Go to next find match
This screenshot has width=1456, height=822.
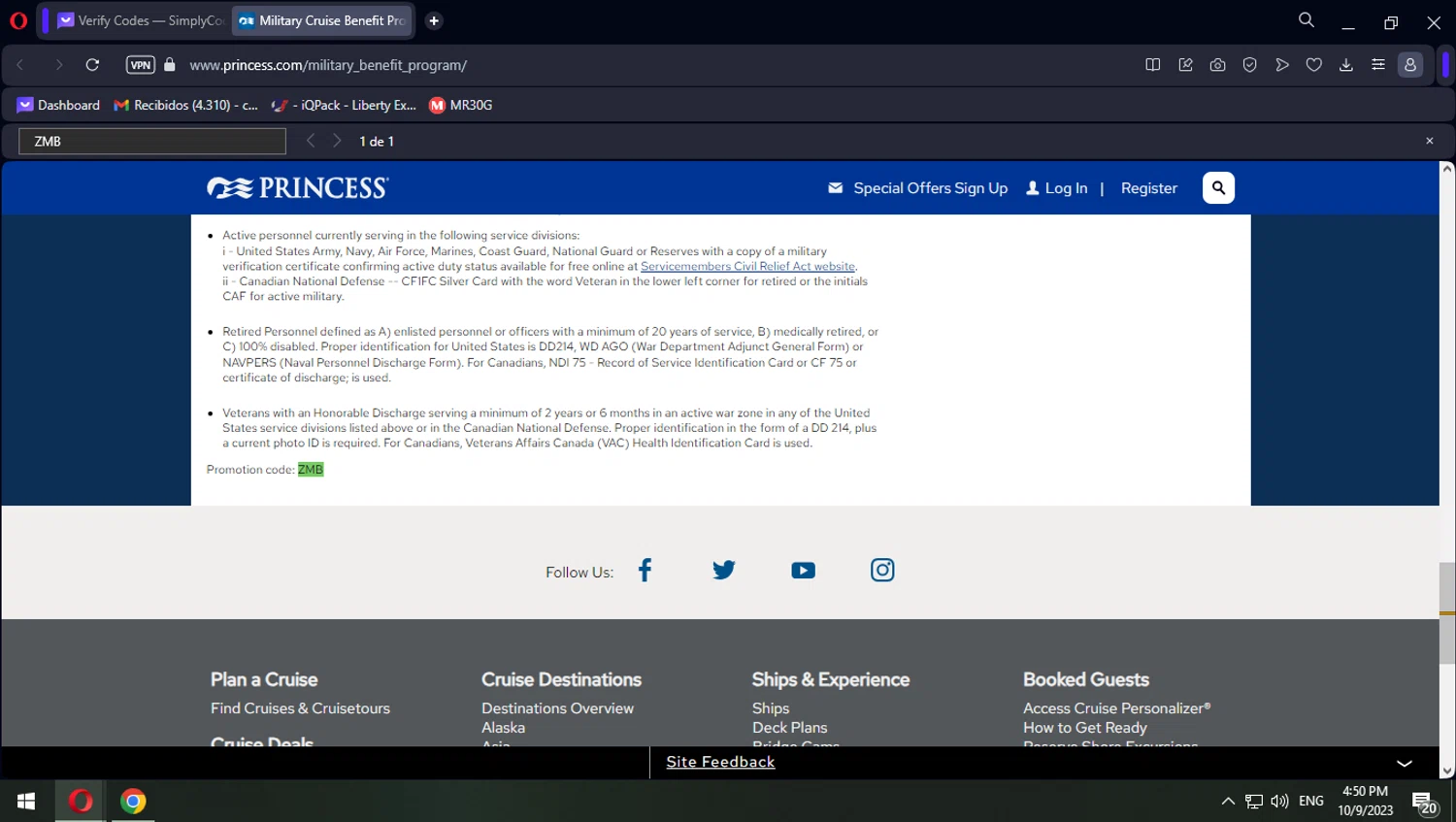point(337,141)
